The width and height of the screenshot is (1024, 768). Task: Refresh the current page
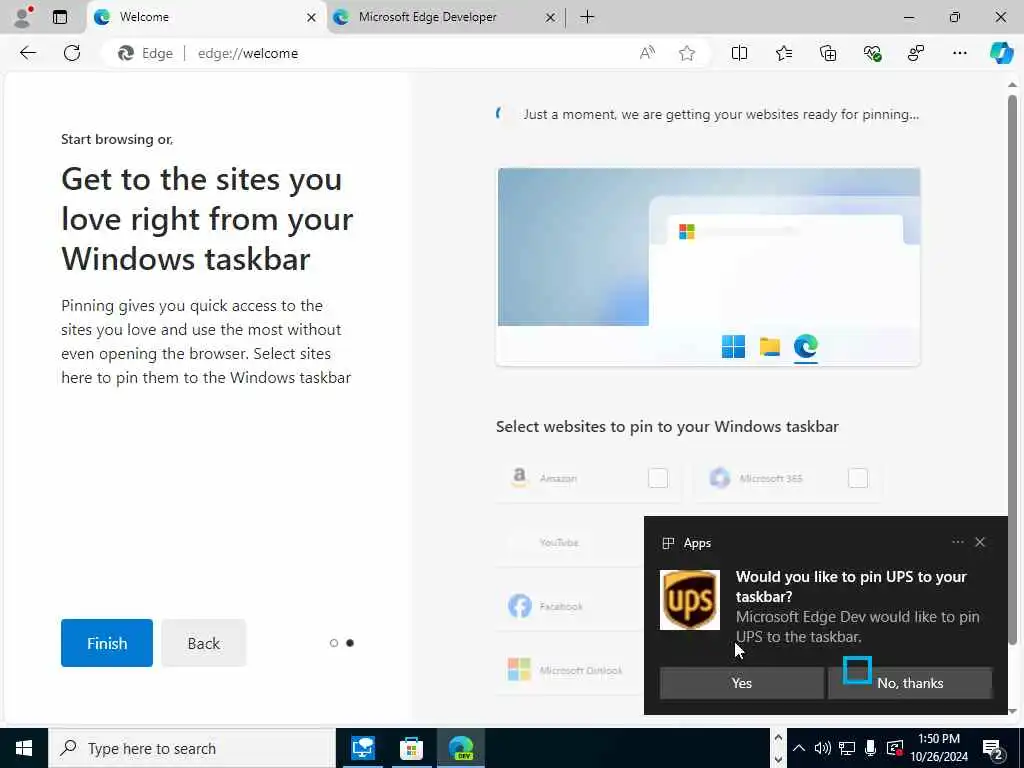click(x=72, y=53)
